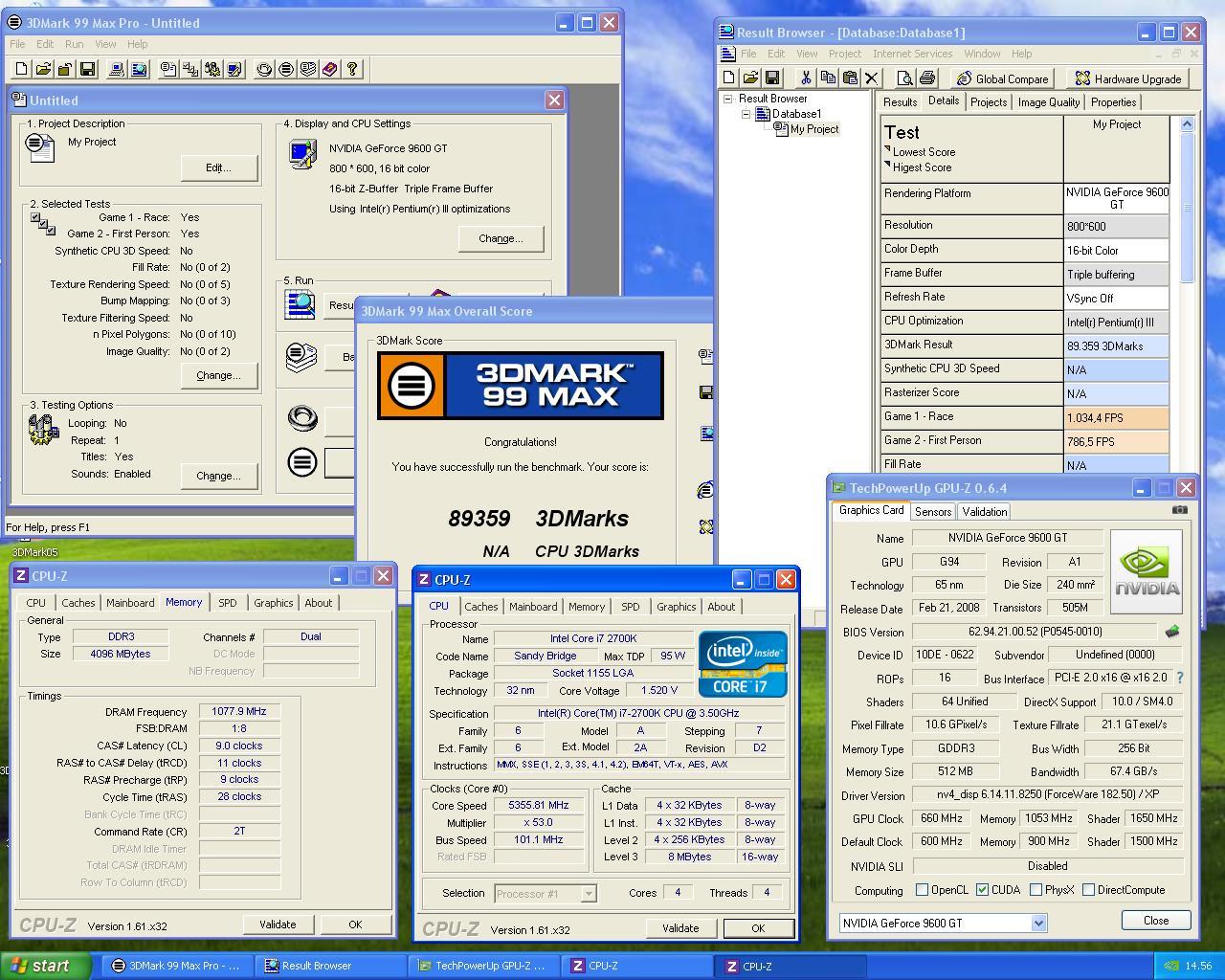Click Save floppy icon in 3DMark toolbar
The image size is (1225, 980).
[87, 69]
